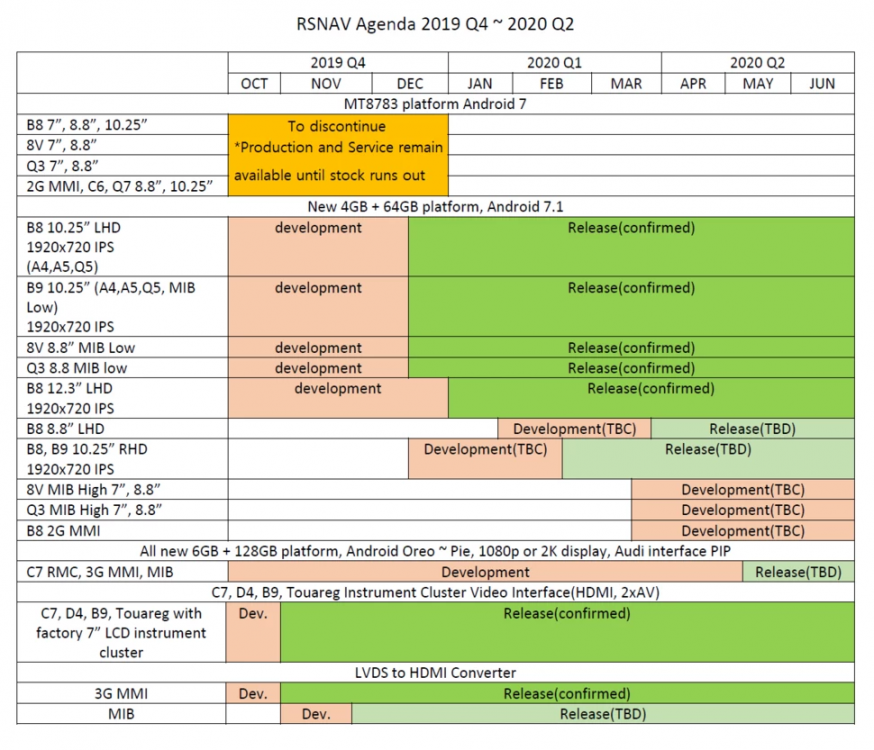Viewport: 874px width, 750px height.
Task: Click Development(TBC) in B8 2G MMI row
Action: 743,530
